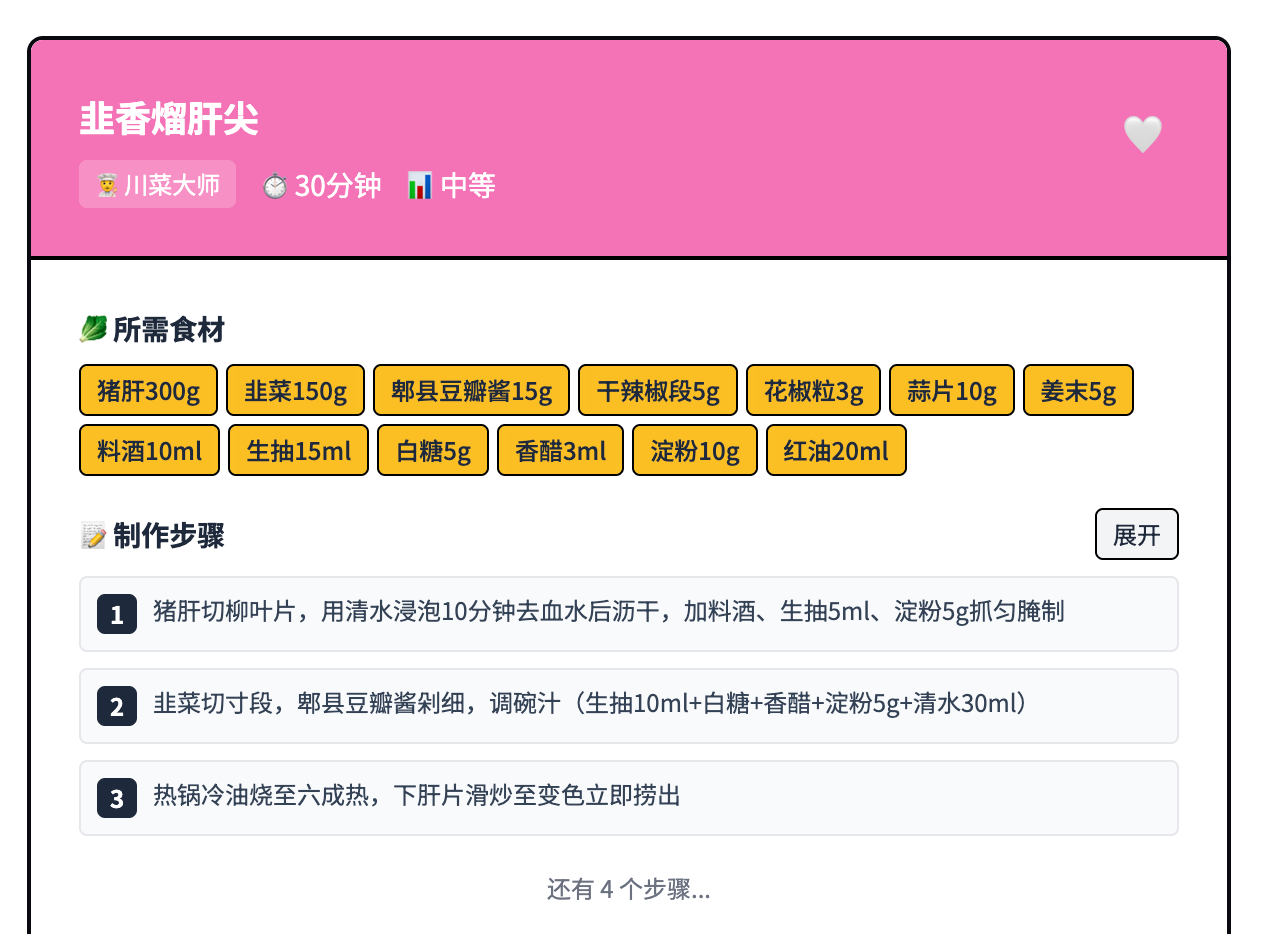Select the 白糖5g ingredient tag

coord(433,450)
